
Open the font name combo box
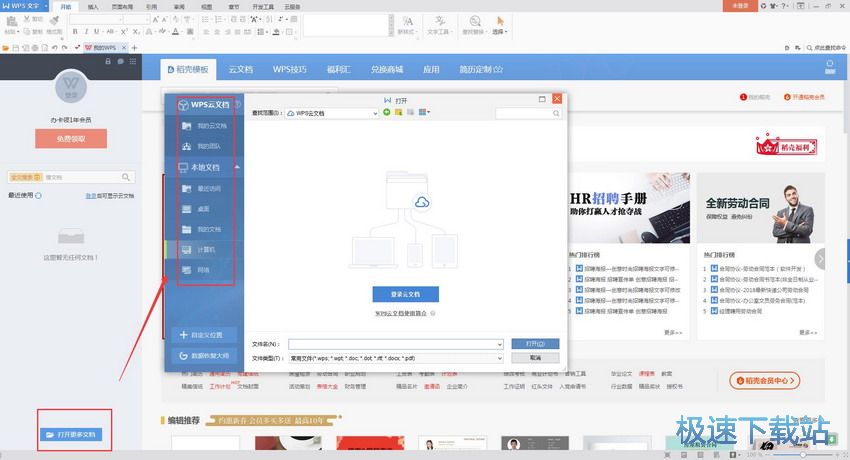click(x=95, y=20)
